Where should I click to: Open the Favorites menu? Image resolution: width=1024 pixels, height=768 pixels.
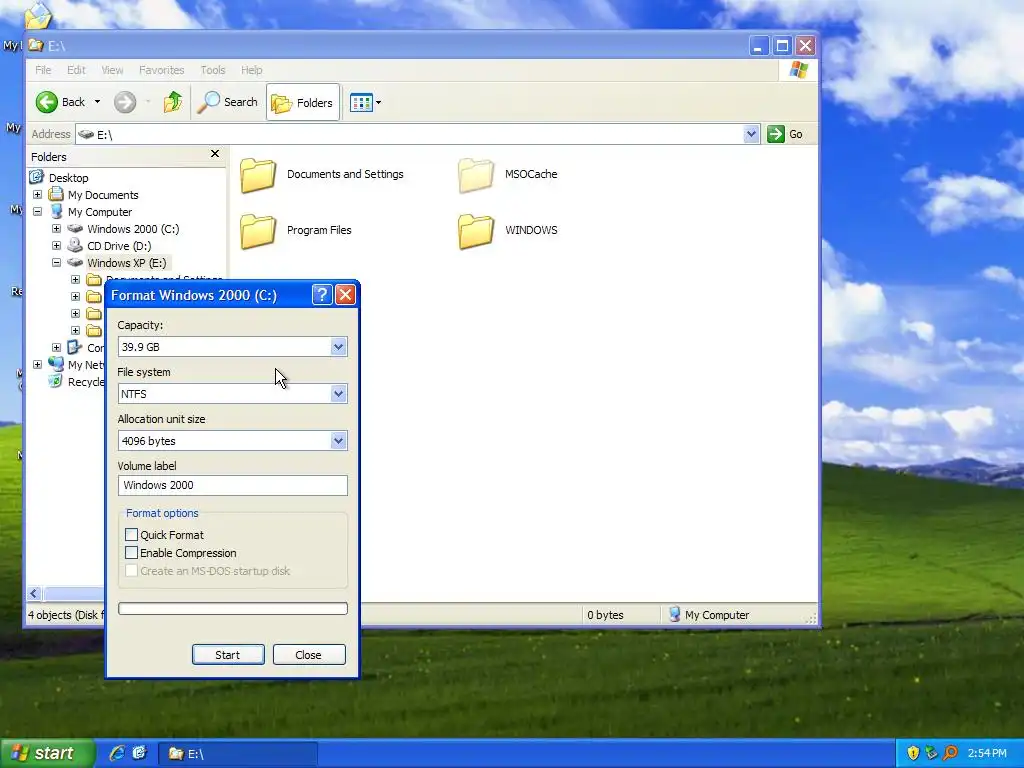pyautogui.click(x=161, y=70)
